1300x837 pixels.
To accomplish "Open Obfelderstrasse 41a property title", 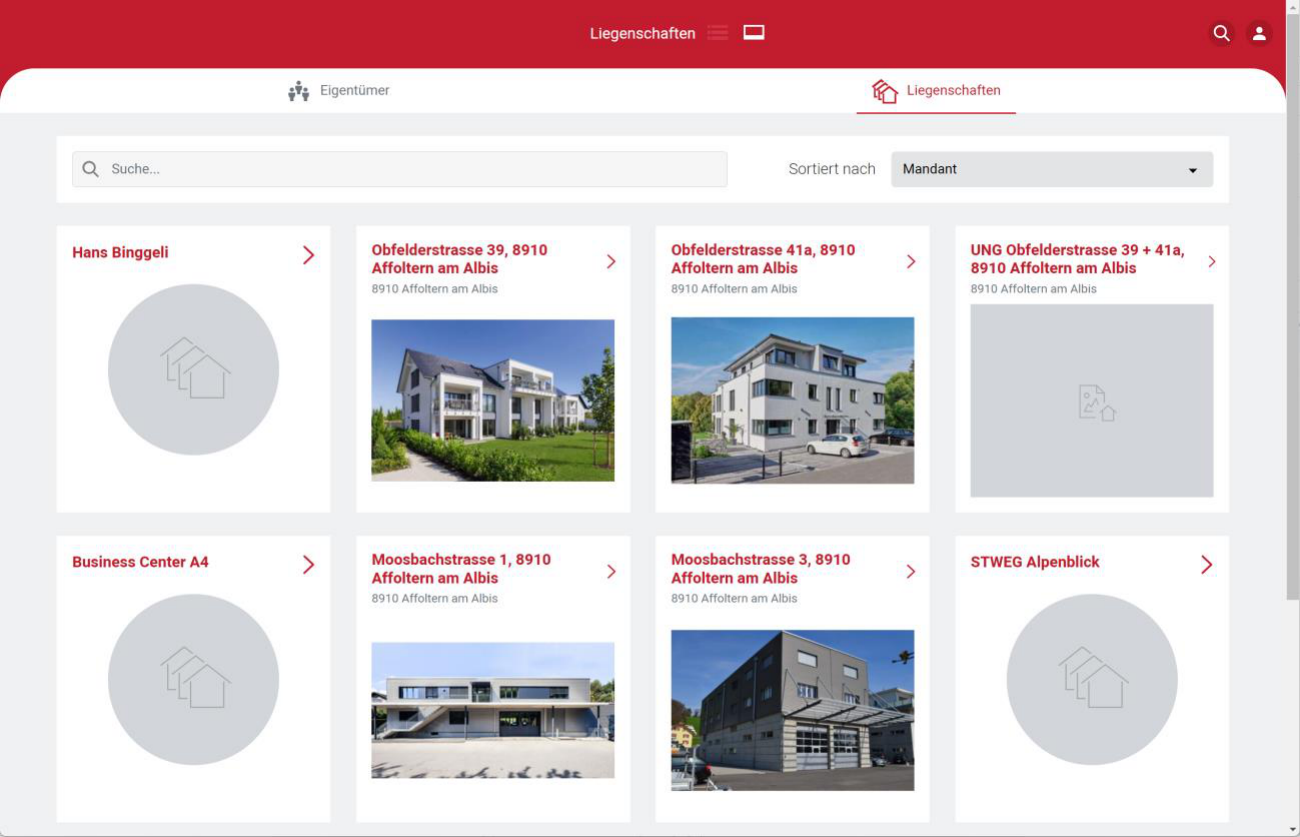I will coord(763,259).
